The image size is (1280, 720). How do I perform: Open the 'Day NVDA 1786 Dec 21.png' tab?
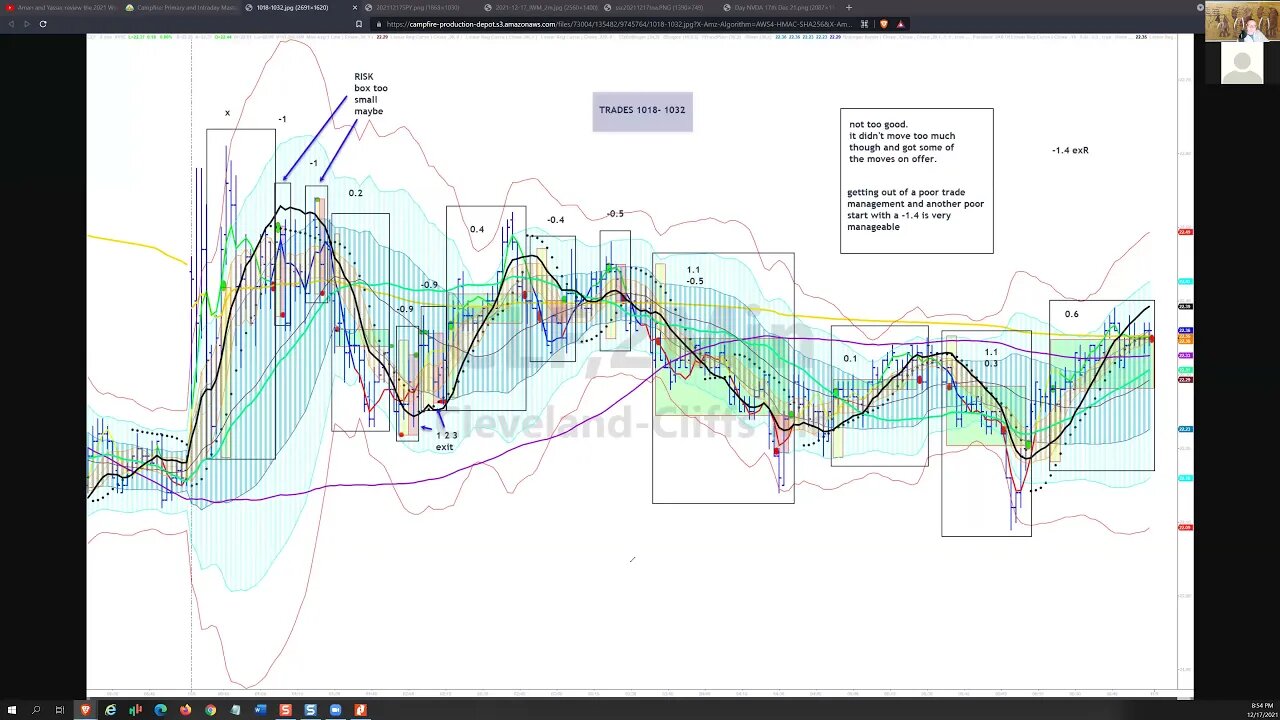(780, 7)
